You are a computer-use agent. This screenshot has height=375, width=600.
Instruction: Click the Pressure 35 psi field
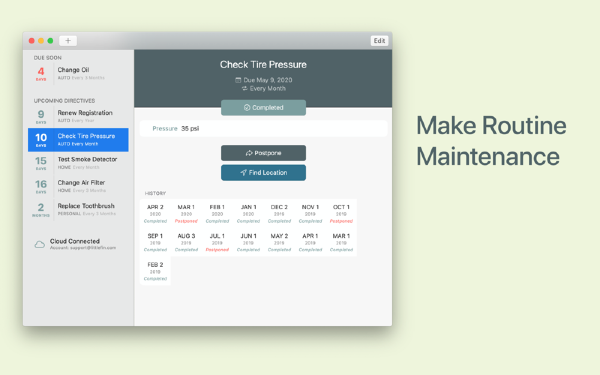(263, 129)
